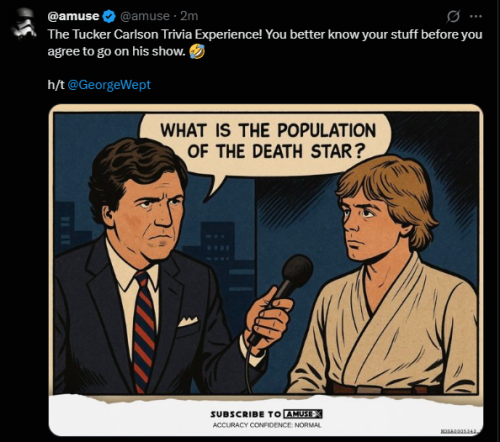This screenshot has width=500, height=442.
Task: Click the Subscribe To banner text
Action: click(x=246, y=414)
